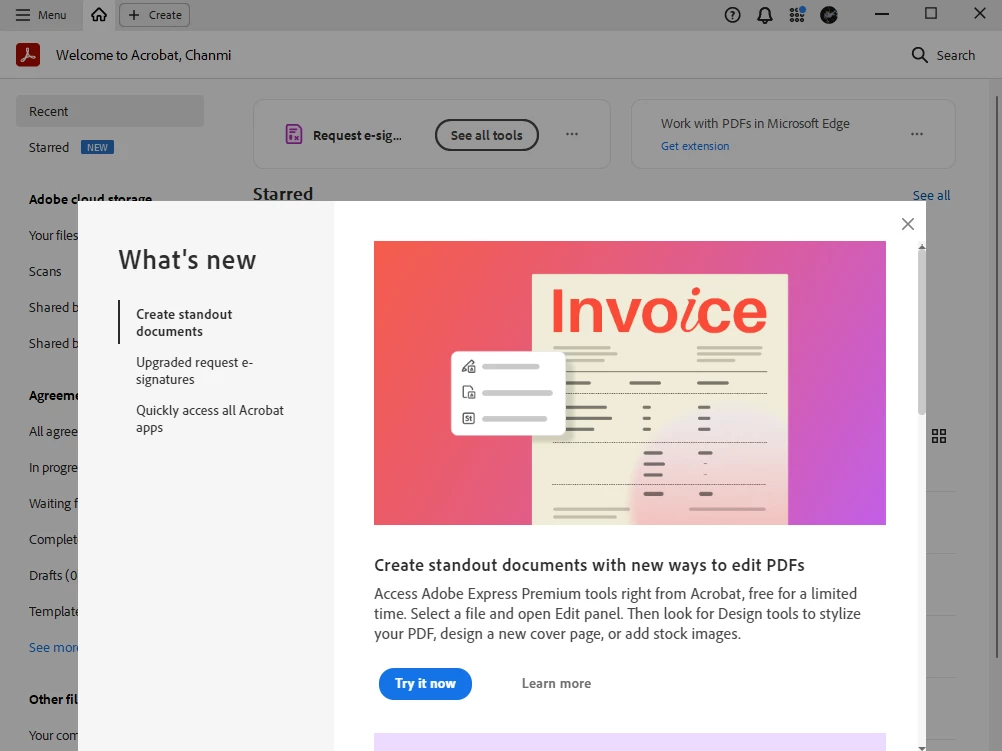
Task: Click the Search label text
Action: (x=955, y=56)
